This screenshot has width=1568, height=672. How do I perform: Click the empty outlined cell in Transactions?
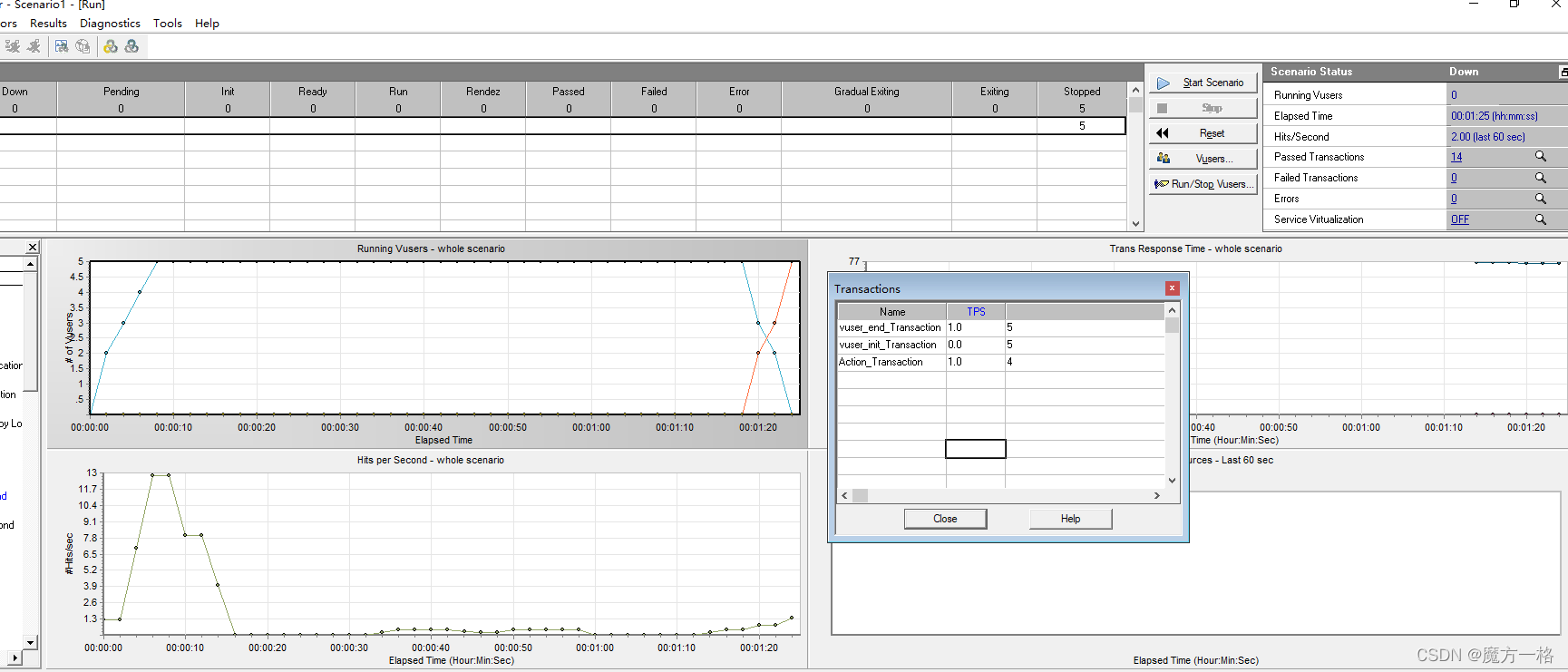click(976, 449)
